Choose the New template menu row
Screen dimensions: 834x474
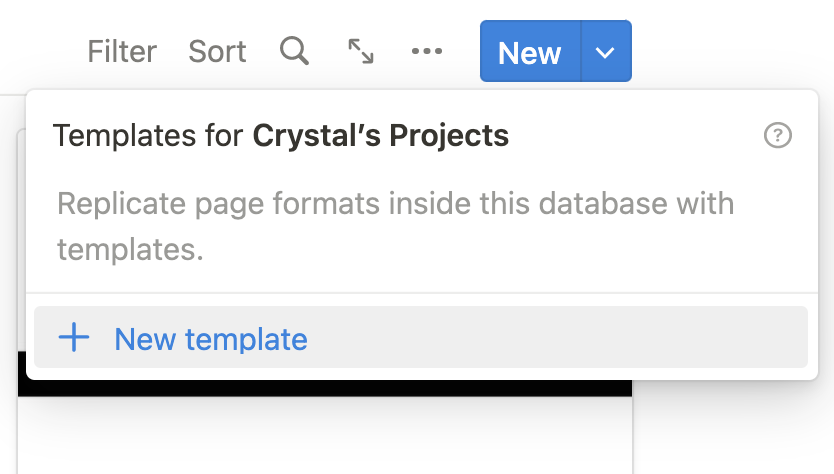[x=421, y=337]
